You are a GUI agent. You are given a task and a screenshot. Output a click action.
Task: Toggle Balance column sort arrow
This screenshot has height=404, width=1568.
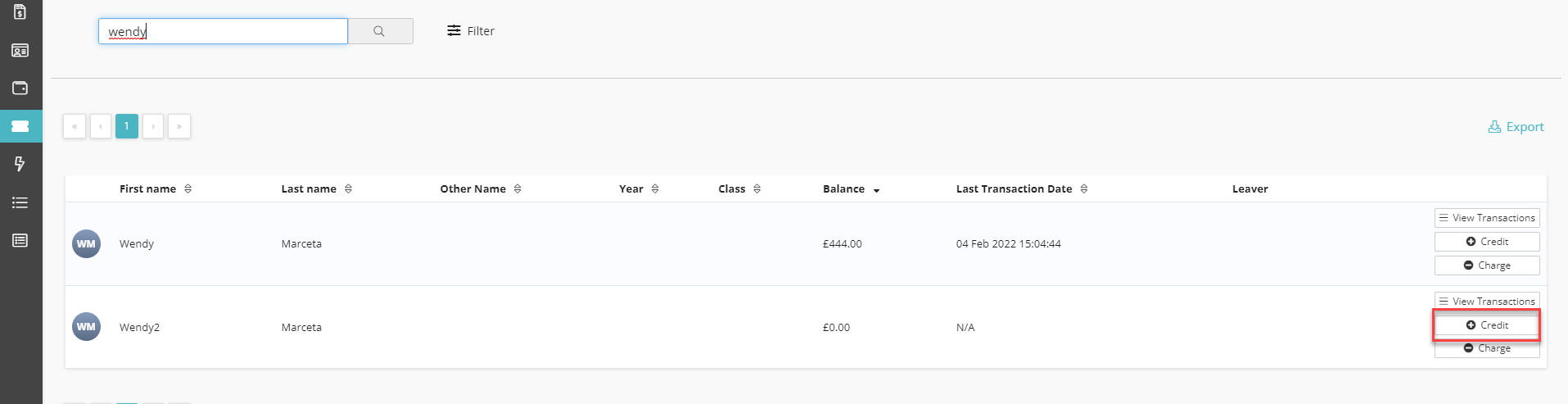pyautogui.click(x=876, y=189)
